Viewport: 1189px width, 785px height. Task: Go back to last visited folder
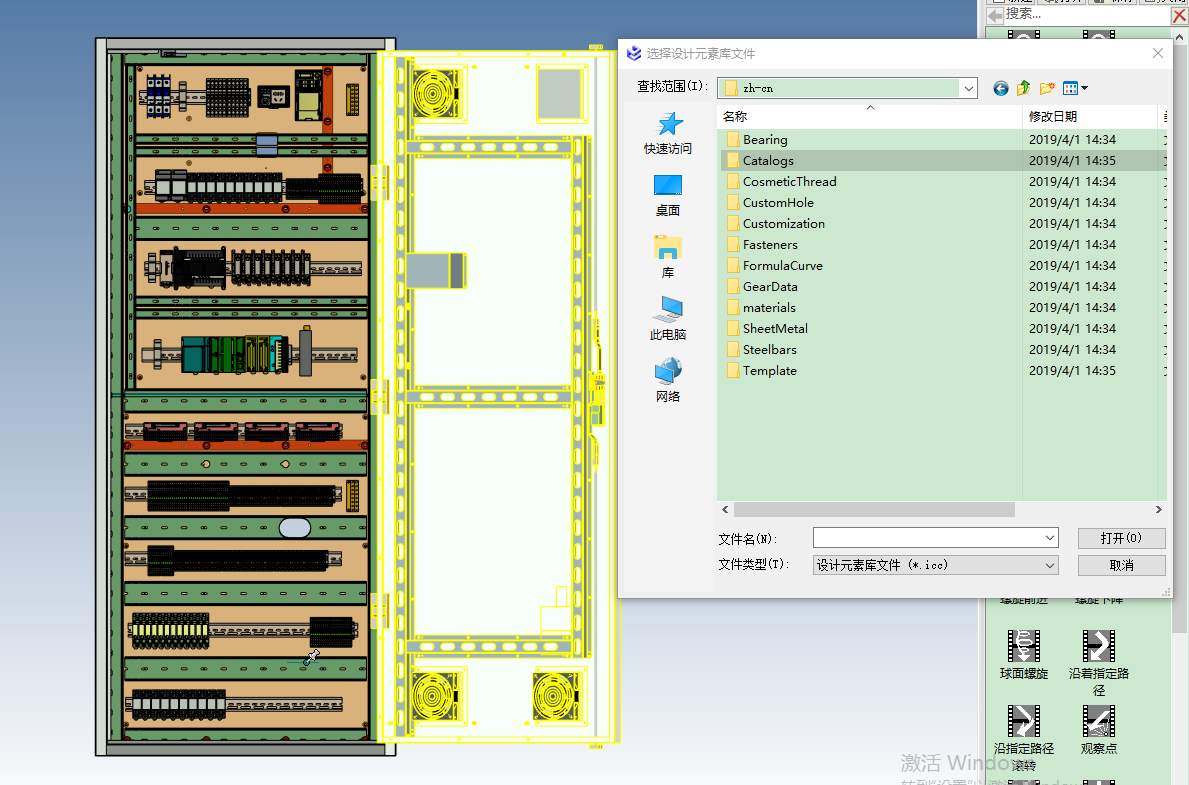(1000, 88)
